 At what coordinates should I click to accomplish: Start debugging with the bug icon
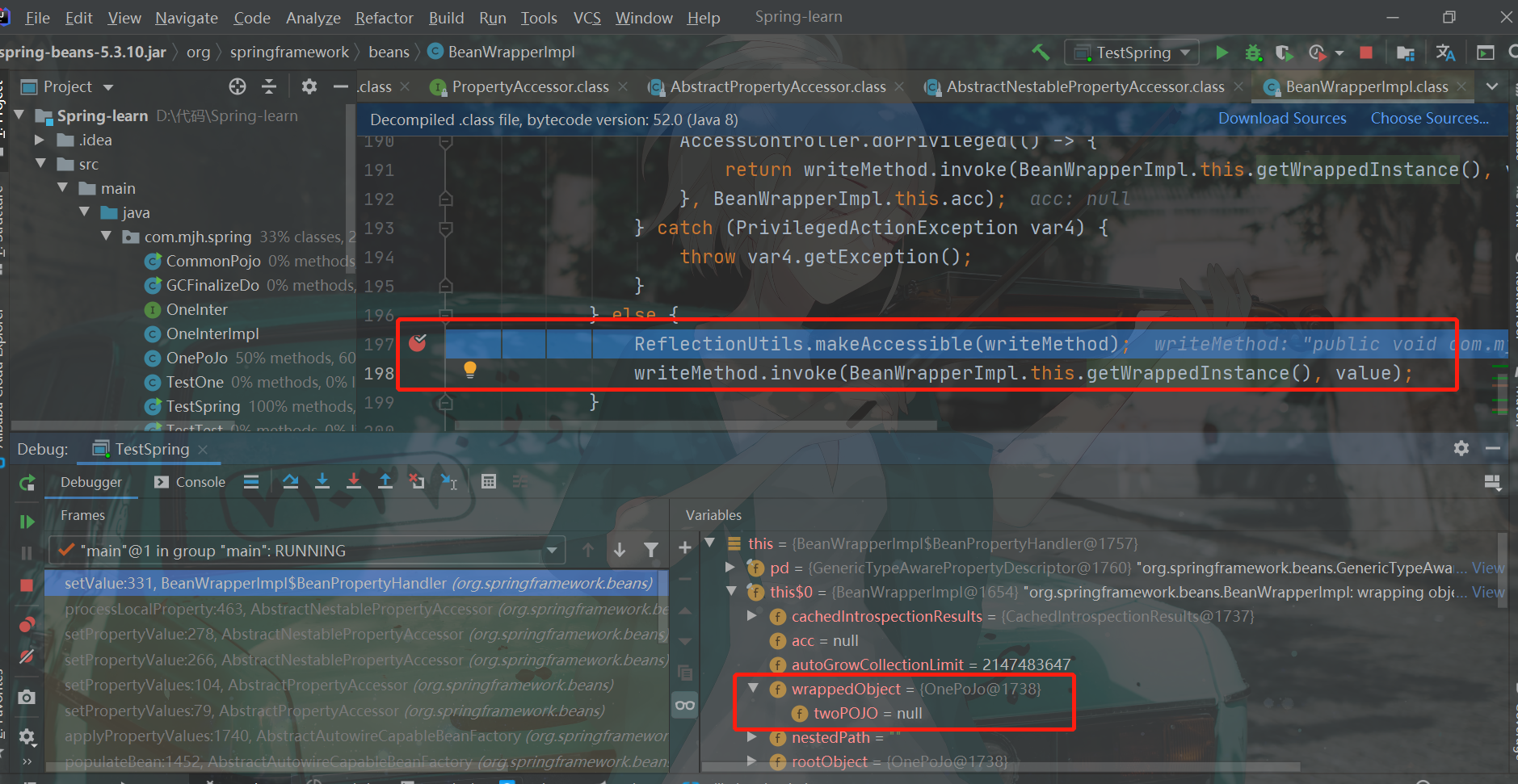[x=1253, y=52]
